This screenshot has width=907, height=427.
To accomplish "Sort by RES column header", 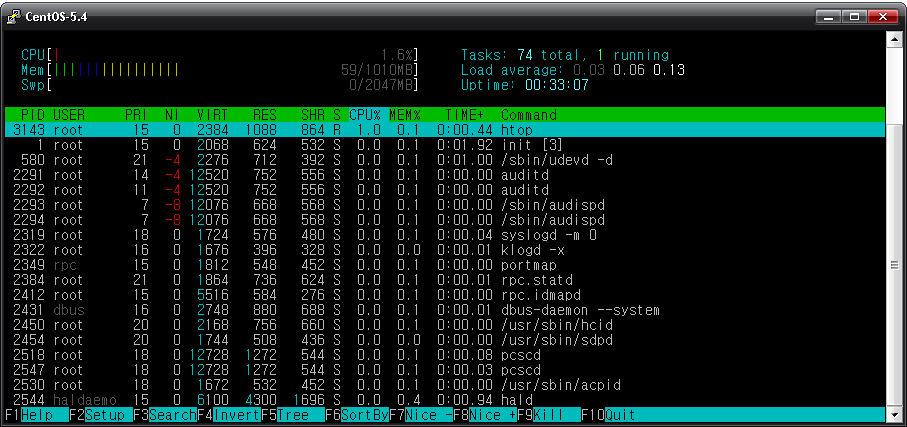I will coord(264,115).
